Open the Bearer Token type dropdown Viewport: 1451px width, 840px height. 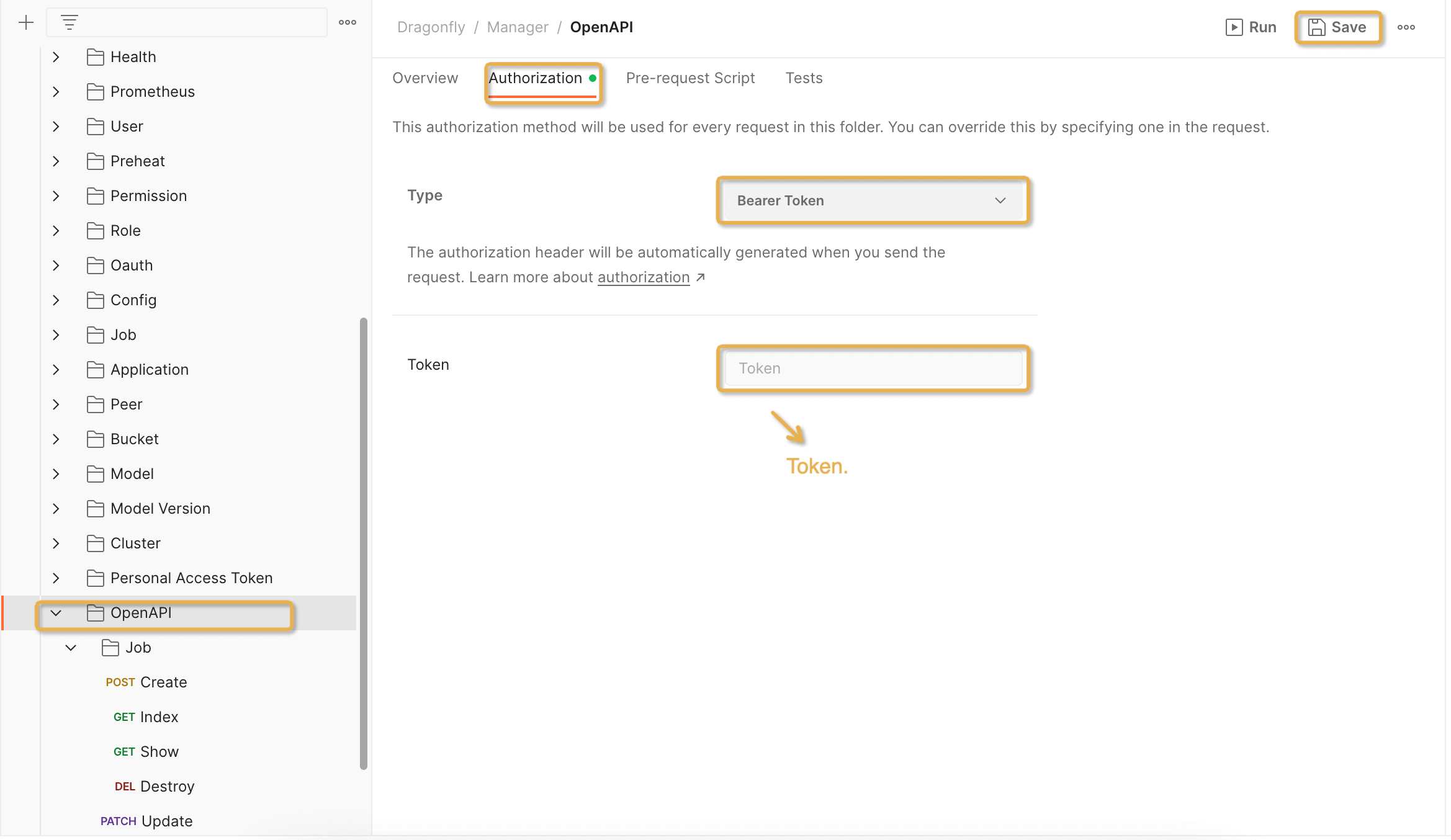coord(873,200)
